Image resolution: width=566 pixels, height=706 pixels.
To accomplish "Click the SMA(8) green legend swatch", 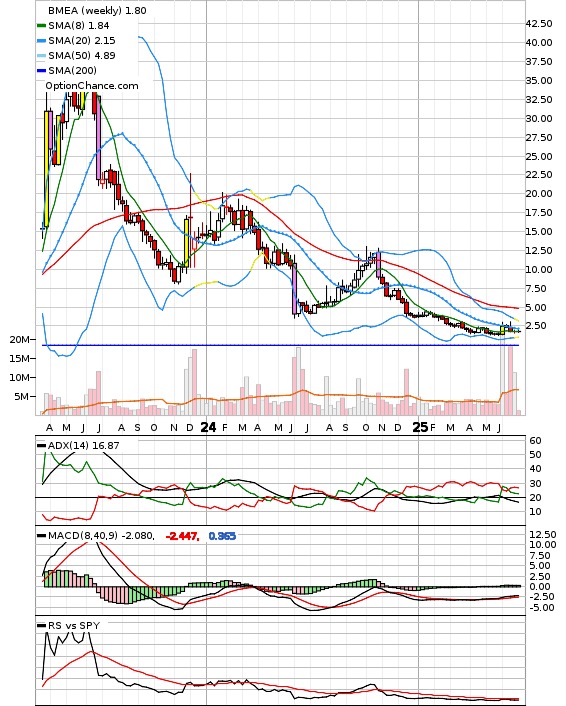I will pyautogui.click(x=41, y=26).
